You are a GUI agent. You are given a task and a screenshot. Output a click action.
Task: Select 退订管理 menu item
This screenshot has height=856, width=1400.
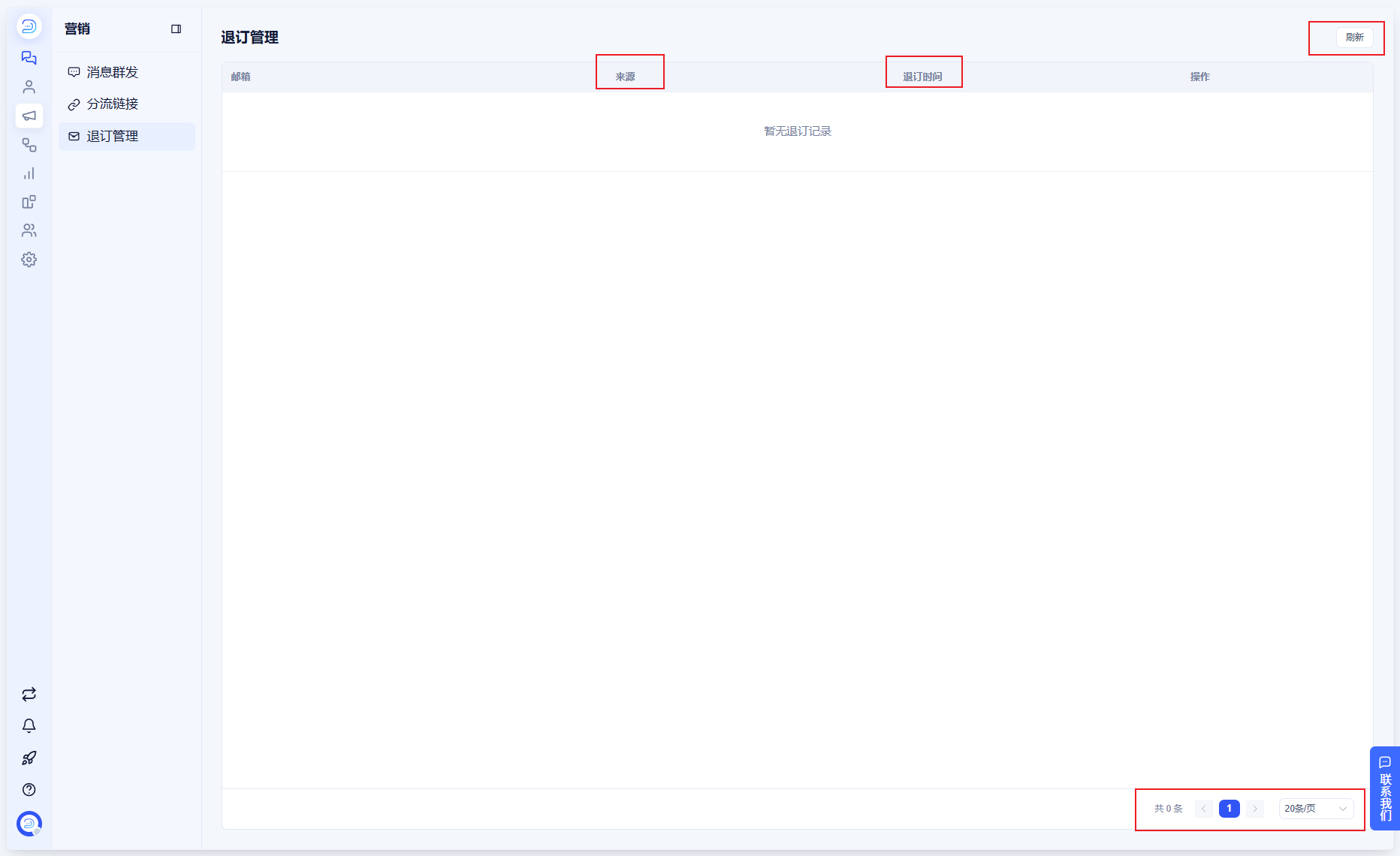pyautogui.click(x=126, y=136)
